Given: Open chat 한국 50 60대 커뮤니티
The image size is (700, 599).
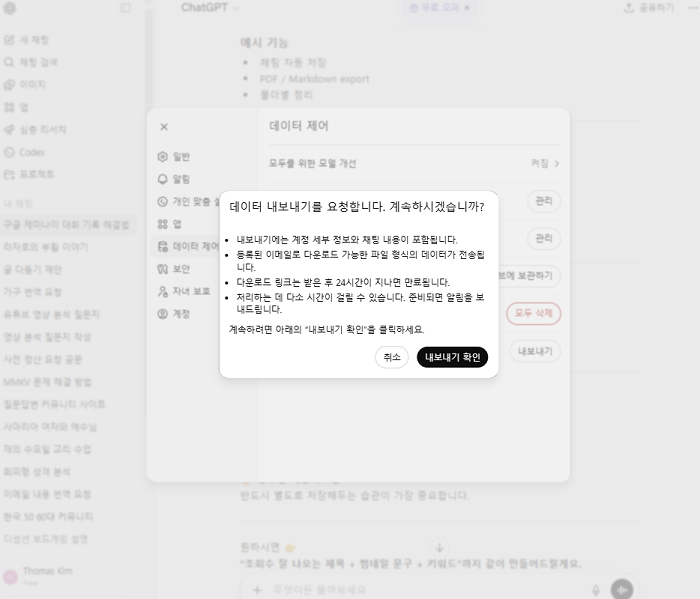Looking at the screenshot, I should 69,517.
